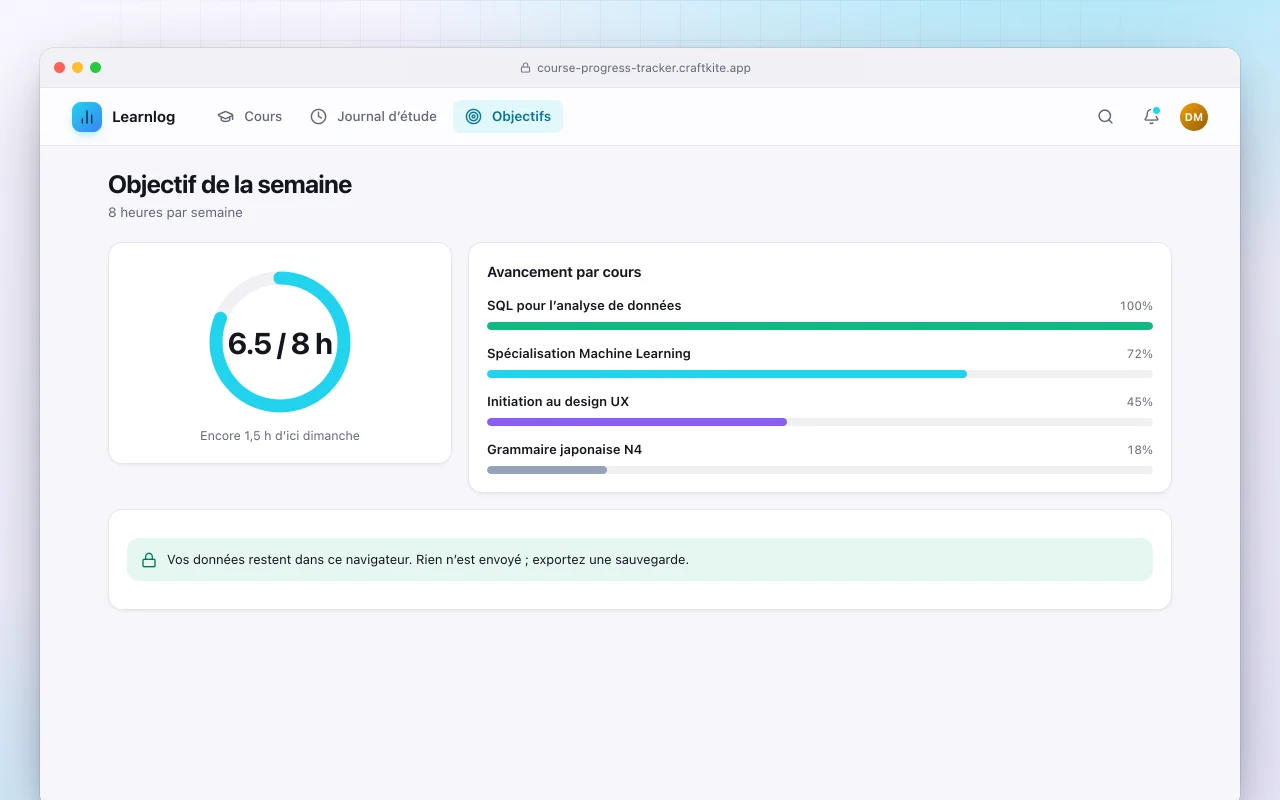Image resolution: width=1280 pixels, height=800 pixels.
Task: Click the SQL pour l'analyse de données progress bar
Action: click(x=820, y=326)
